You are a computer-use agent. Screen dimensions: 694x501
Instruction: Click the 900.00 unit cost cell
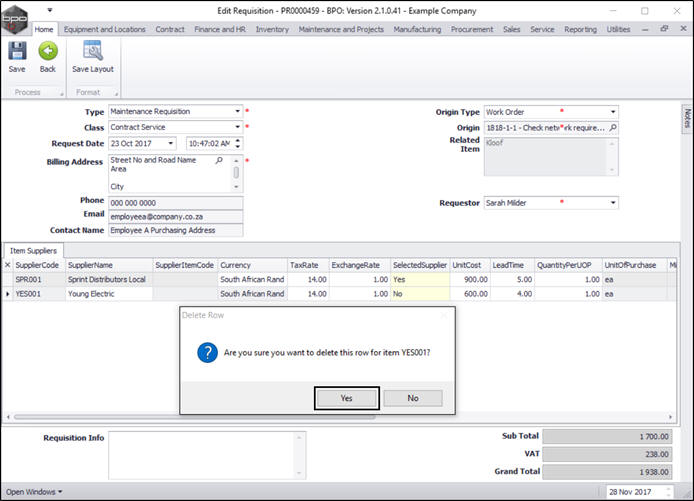pos(470,280)
